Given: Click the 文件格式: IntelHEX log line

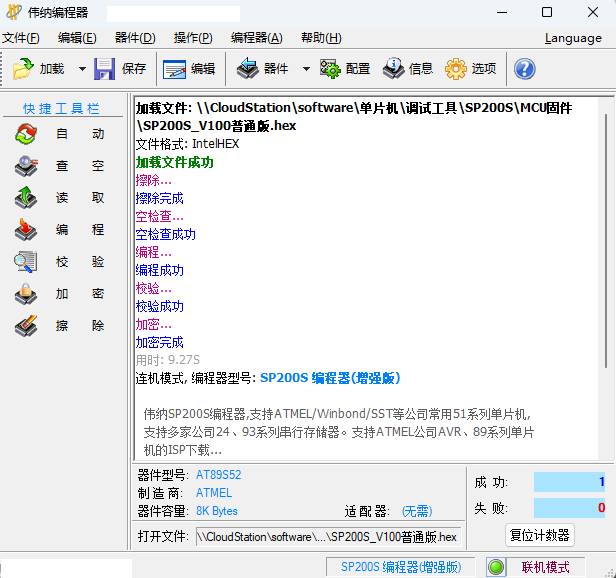Looking at the screenshot, I should [187, 144].
